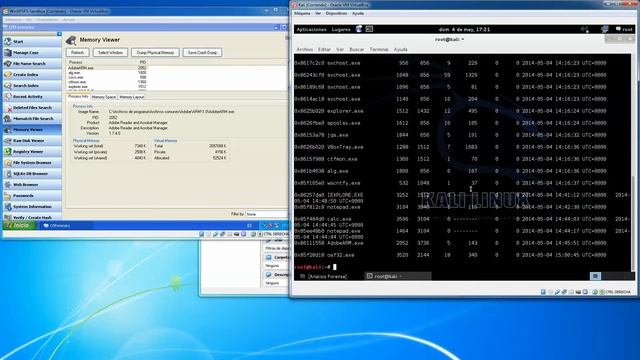Open Terminal menu in Kali terminal
Screen dimensions: 640x360
click(x=379, y=49)
